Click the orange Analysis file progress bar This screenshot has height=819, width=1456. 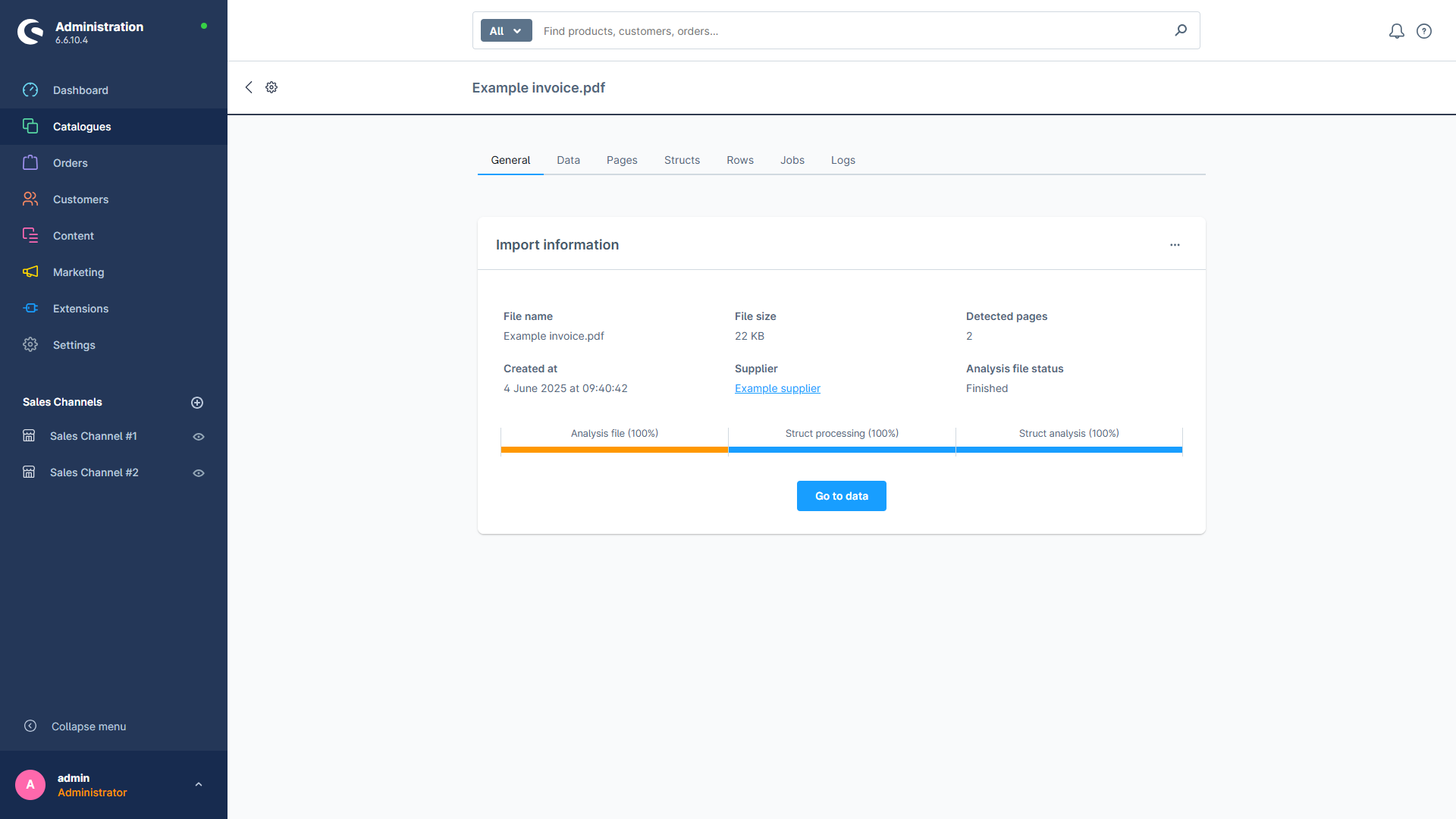[614, 450]
